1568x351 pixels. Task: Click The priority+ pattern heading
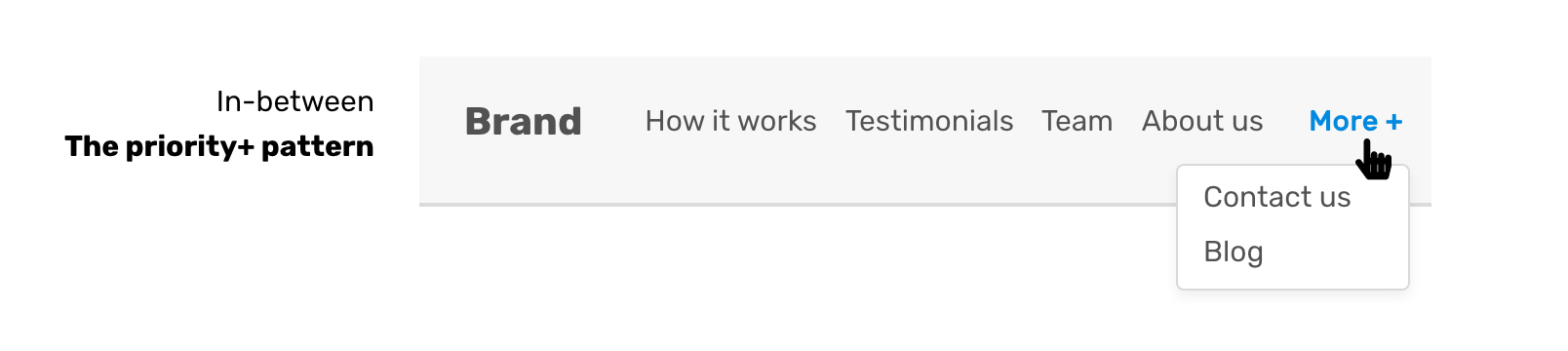(x=219, y=146)
